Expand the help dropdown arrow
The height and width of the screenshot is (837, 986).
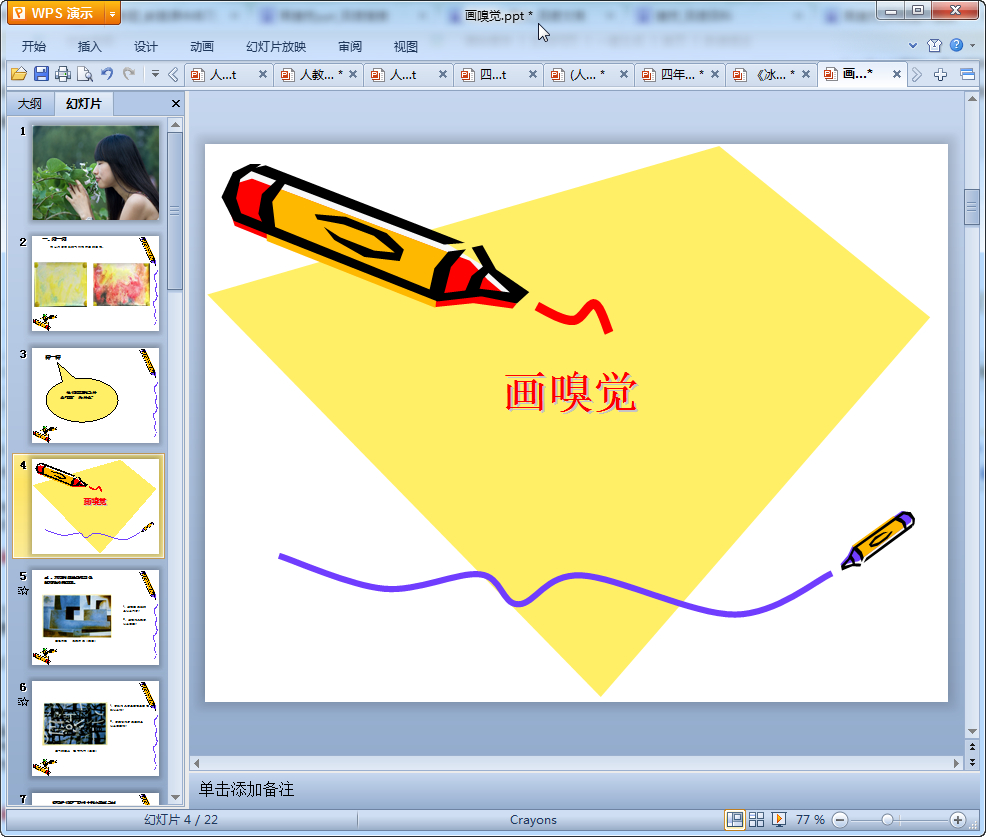tap(973, 45)
